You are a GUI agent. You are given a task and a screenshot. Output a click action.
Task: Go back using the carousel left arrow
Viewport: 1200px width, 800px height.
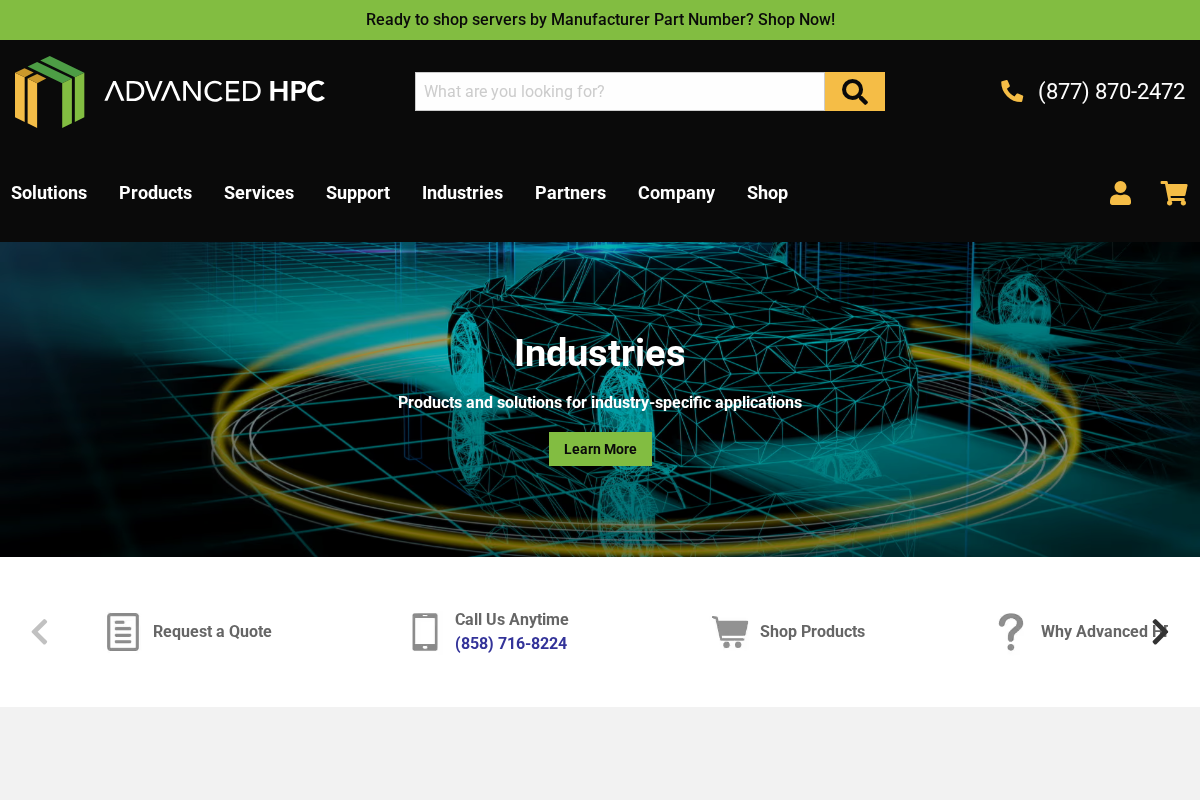39,631
